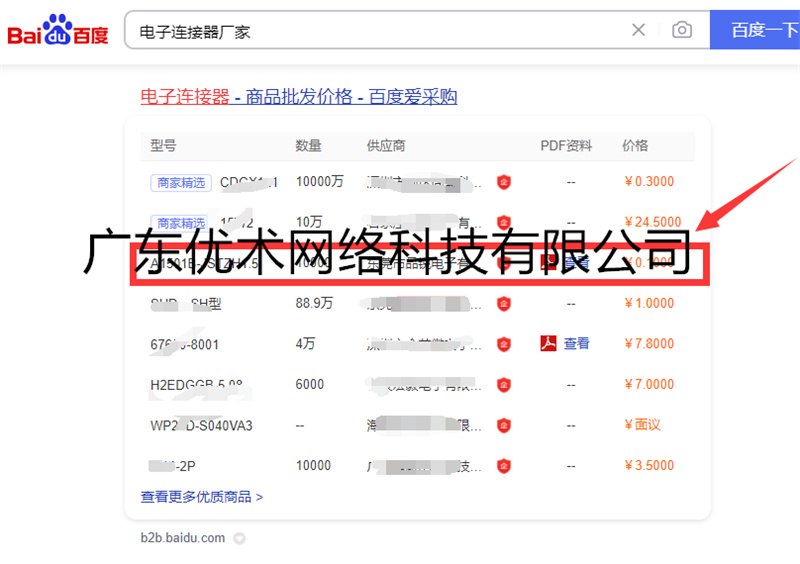The height and width of the screenshot is (564, 800).
Task: Click quantity 4万
Action: click(x=305, y=344)
